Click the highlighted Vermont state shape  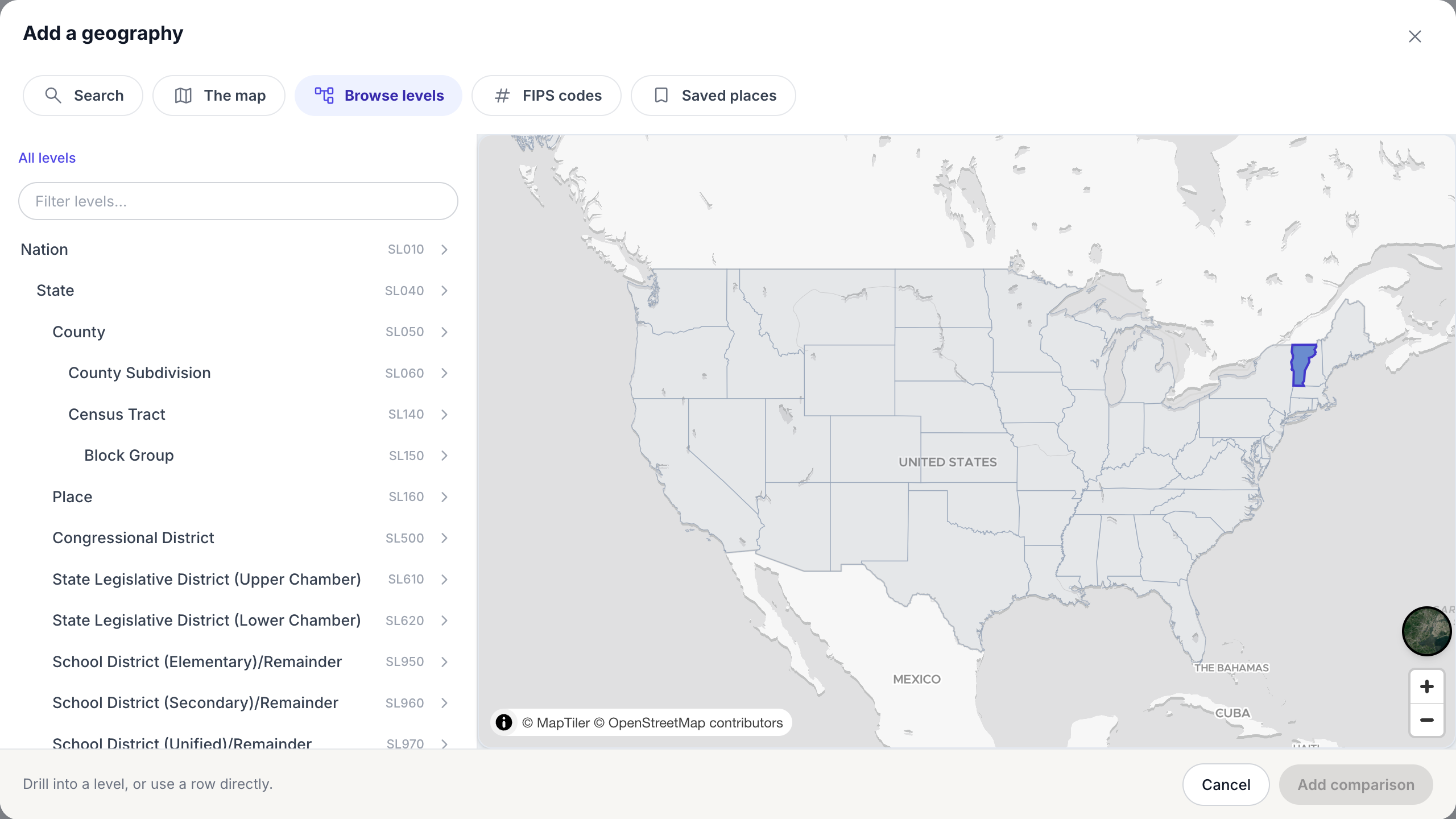coord(1301,364)
